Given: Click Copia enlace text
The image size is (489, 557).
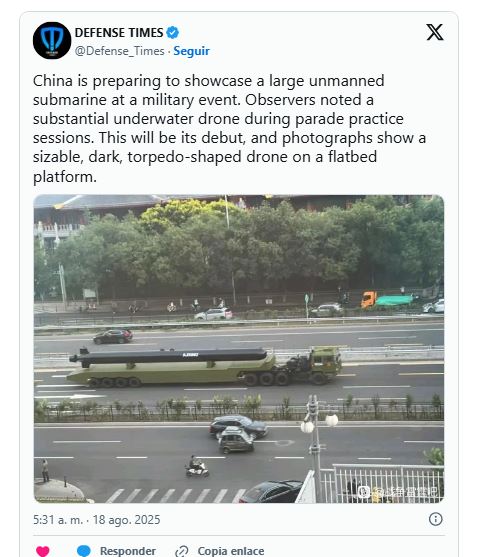Looking at the screenshot, I should (230, 551).
